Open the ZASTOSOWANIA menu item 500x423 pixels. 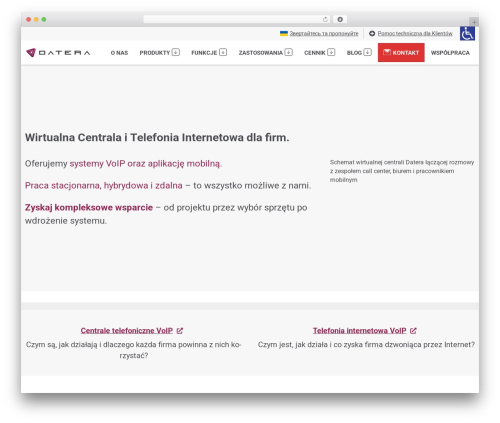coord(261,53)
